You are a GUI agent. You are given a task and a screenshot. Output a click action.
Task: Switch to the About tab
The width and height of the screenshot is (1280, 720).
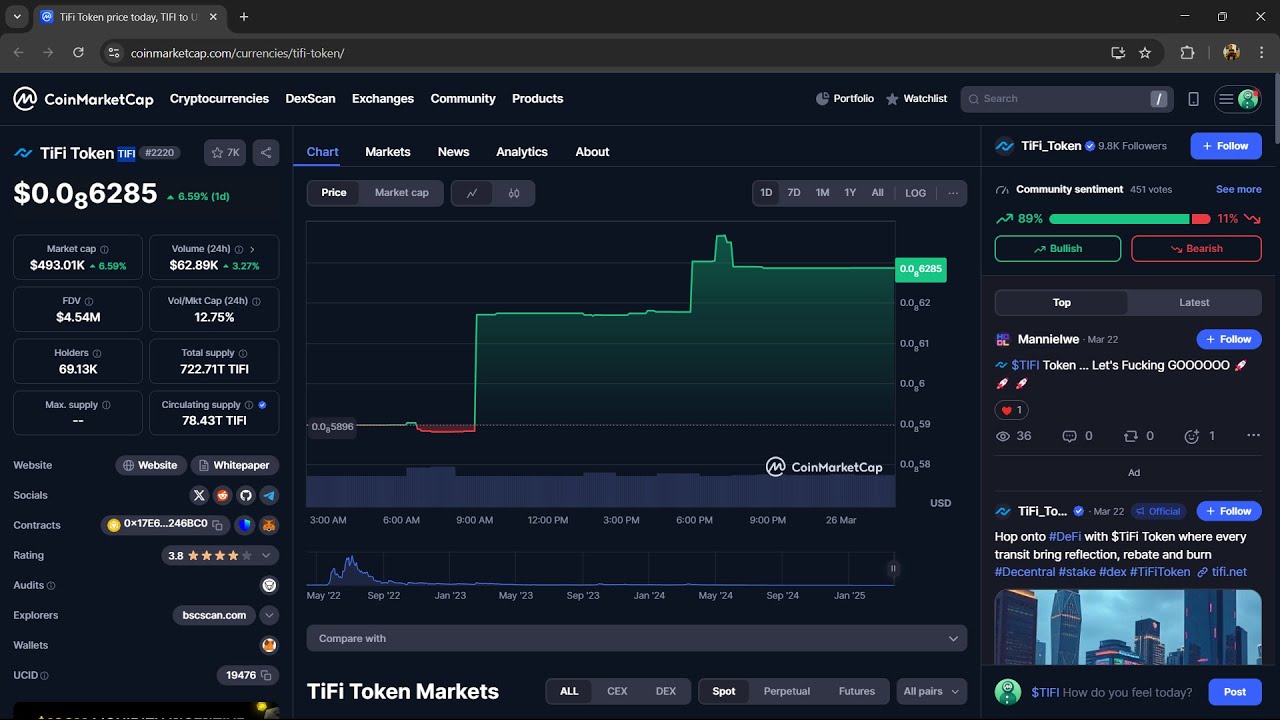point(592,152)
